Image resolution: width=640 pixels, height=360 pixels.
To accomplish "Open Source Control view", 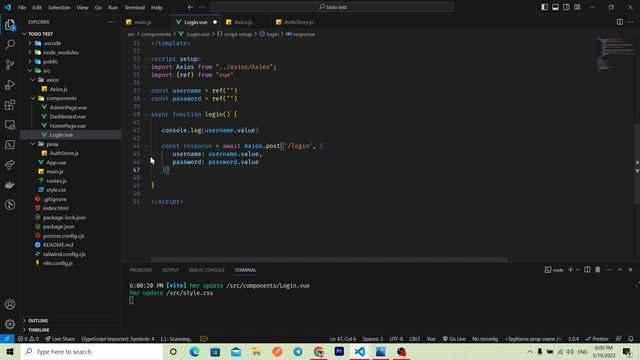I will (x=10, y=64).
